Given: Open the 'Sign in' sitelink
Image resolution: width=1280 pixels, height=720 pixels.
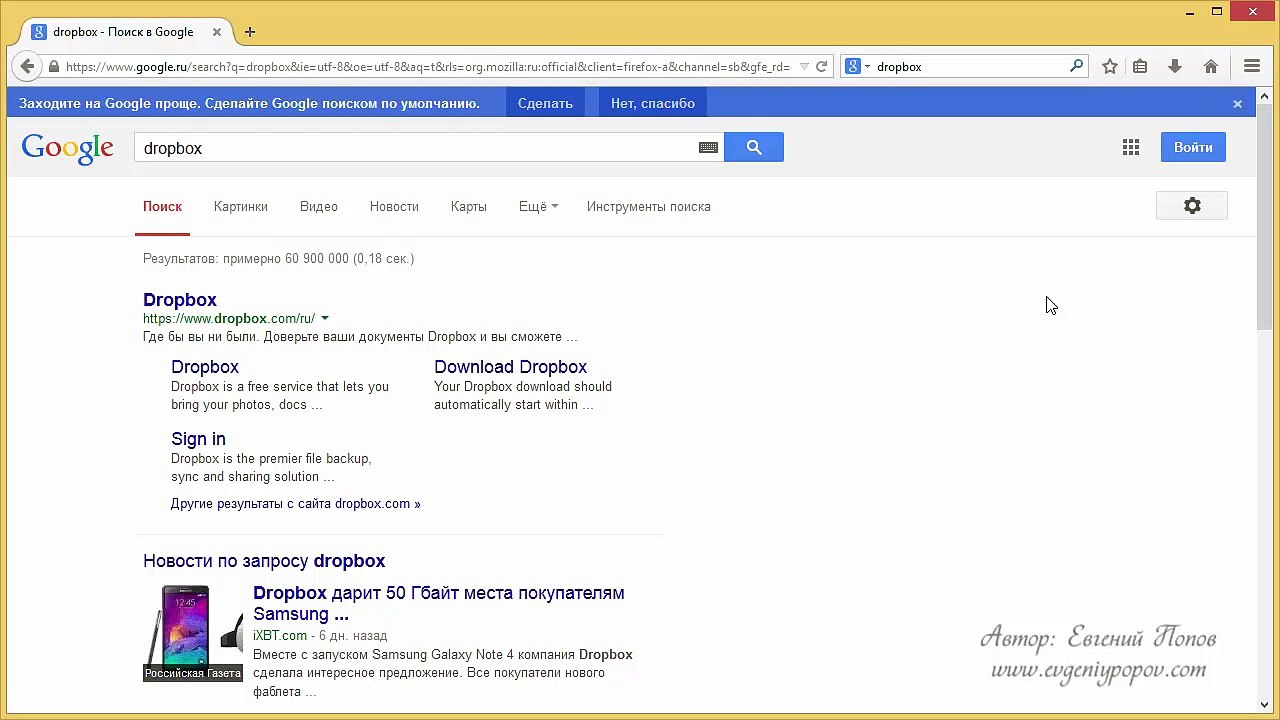Looking at the screenshot, I should (198, 439).
